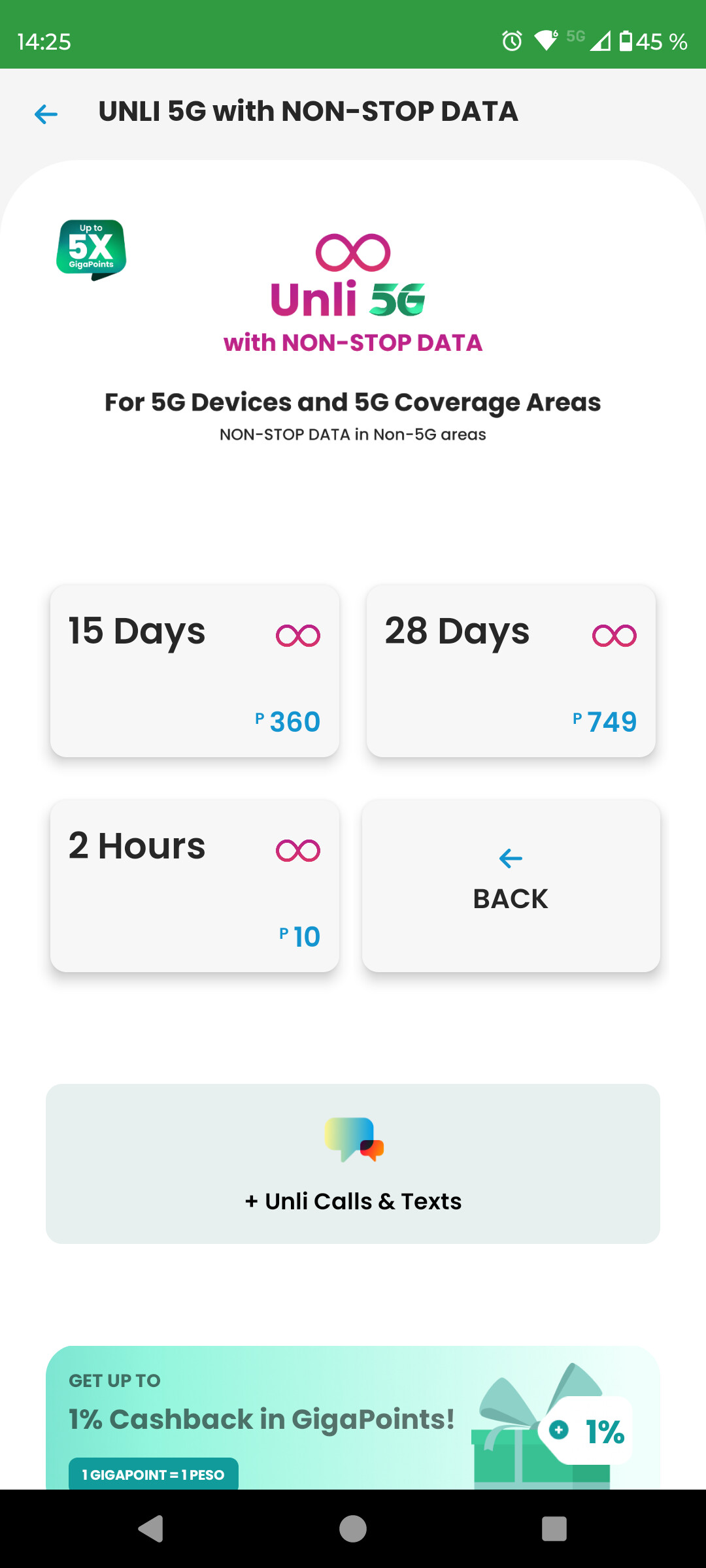Select the 28 Days plan card

tap(511, 671)
